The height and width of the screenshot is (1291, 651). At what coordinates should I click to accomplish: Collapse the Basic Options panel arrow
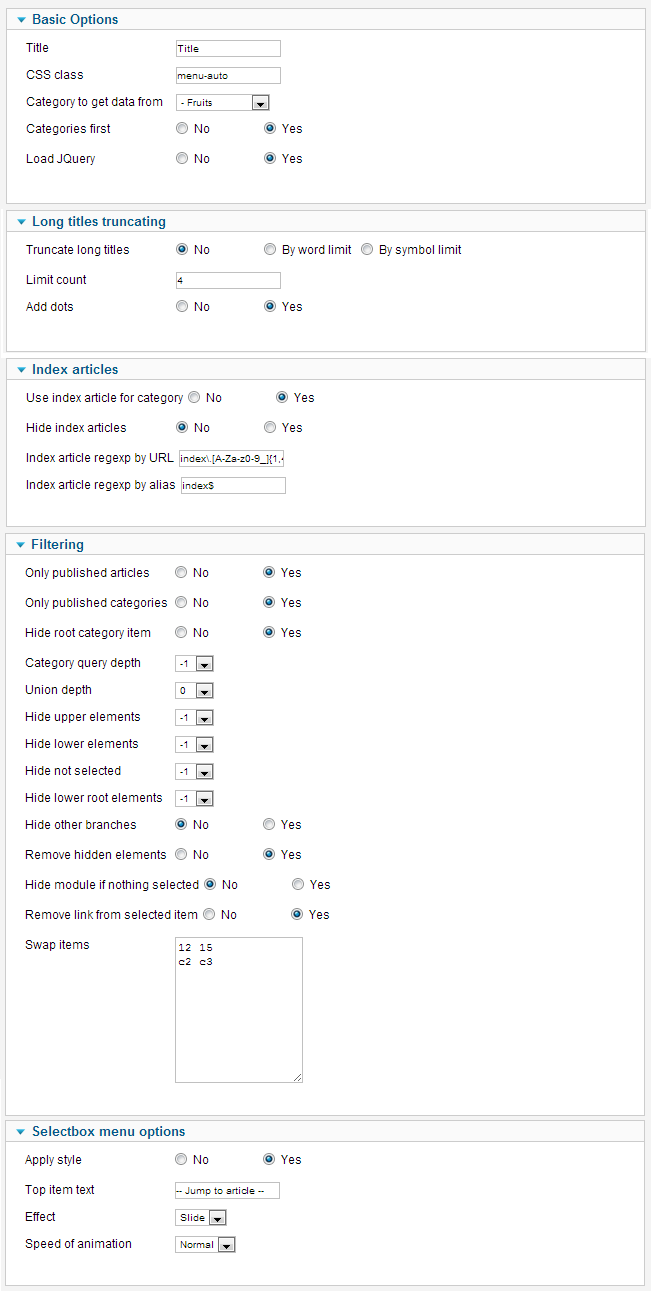coord(21,20)
